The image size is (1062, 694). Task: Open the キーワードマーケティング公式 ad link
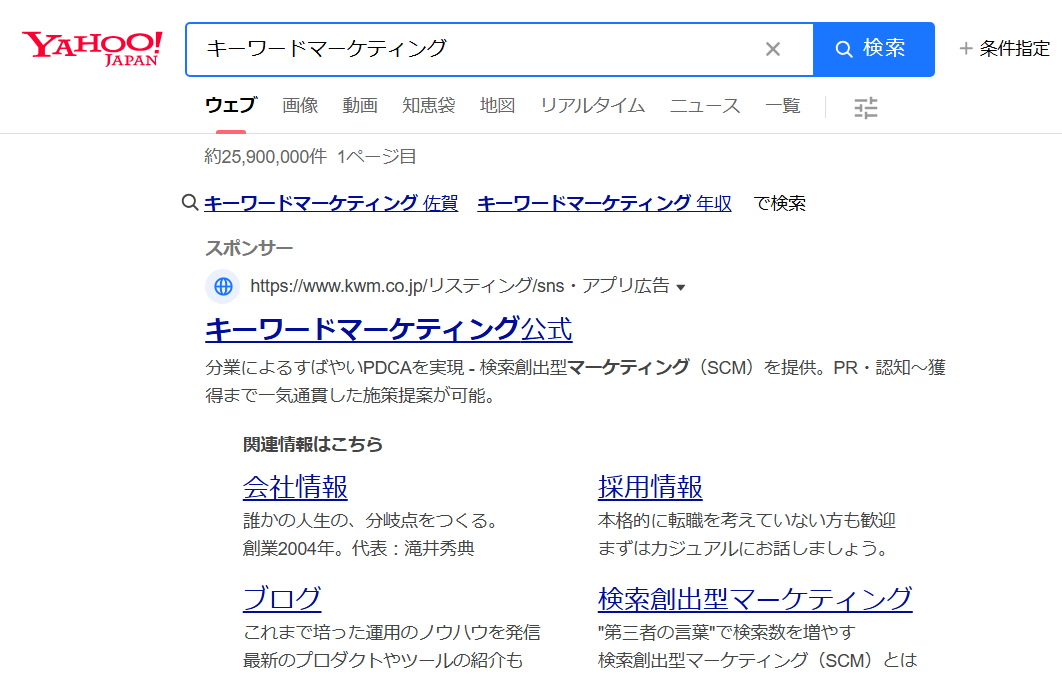tap(389, 330)
